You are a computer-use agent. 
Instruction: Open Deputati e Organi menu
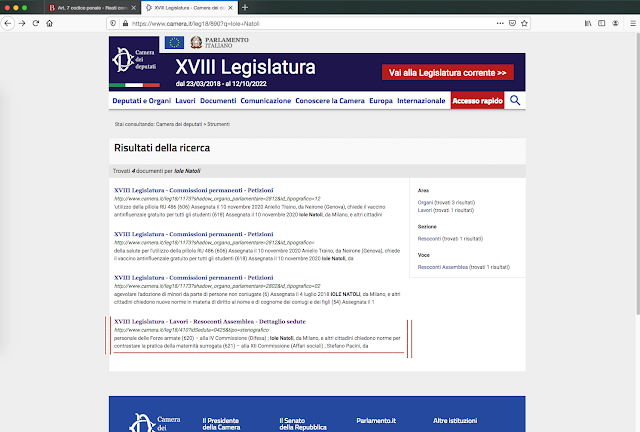[x=142, y=100]
